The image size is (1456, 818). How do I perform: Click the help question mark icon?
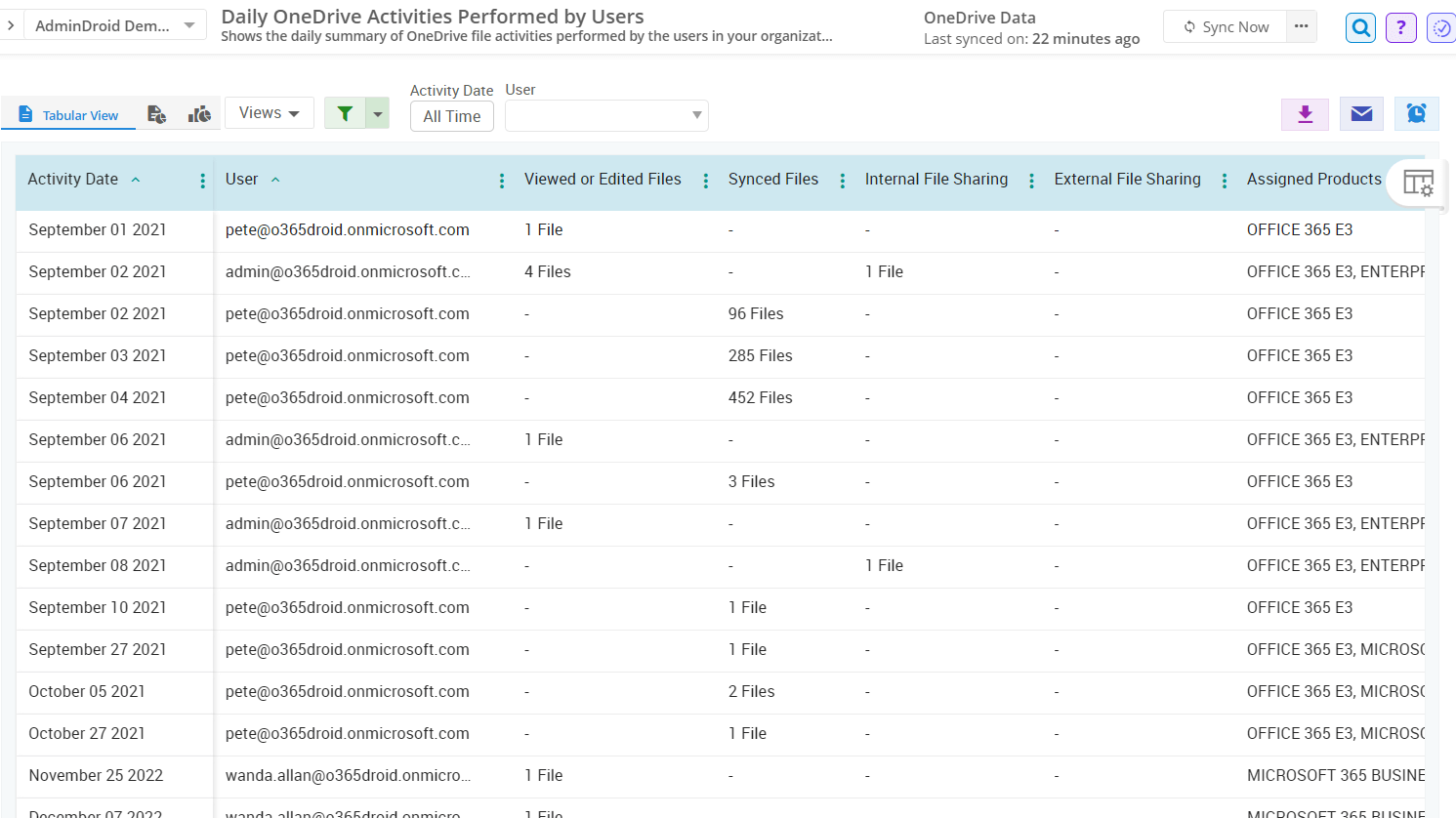(1400, 27)
